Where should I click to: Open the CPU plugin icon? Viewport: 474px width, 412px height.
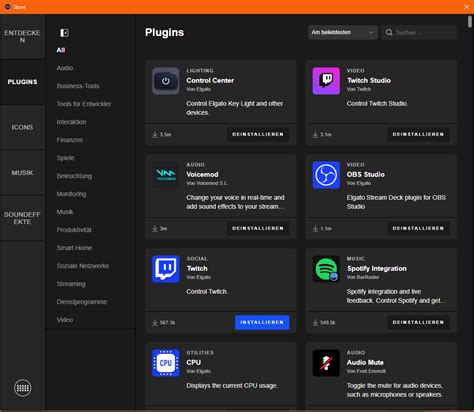(x=166, y=363)
